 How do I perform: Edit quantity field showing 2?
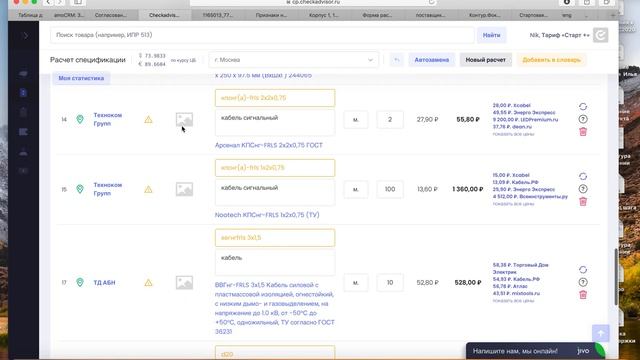point(390,120)
